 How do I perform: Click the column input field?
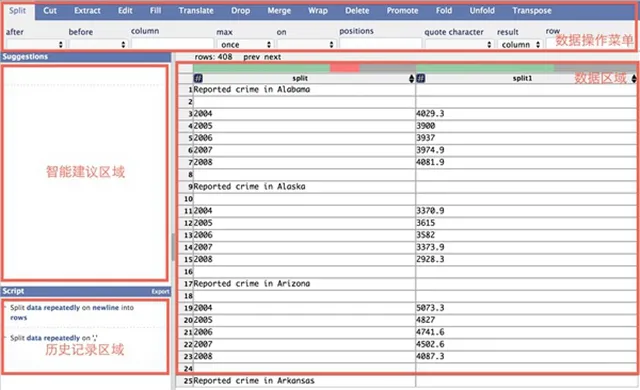click(172, 44)
